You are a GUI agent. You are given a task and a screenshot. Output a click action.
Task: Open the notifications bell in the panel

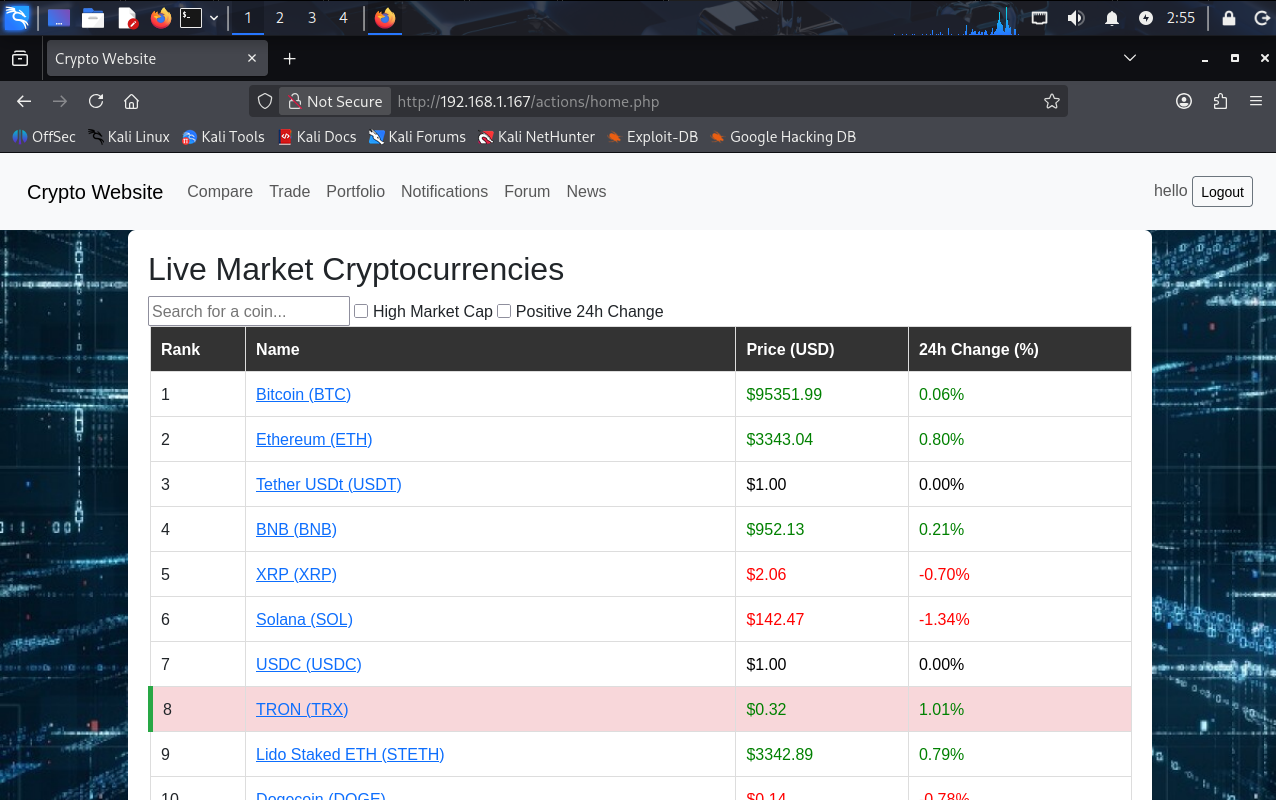[x=1112, y=18]
